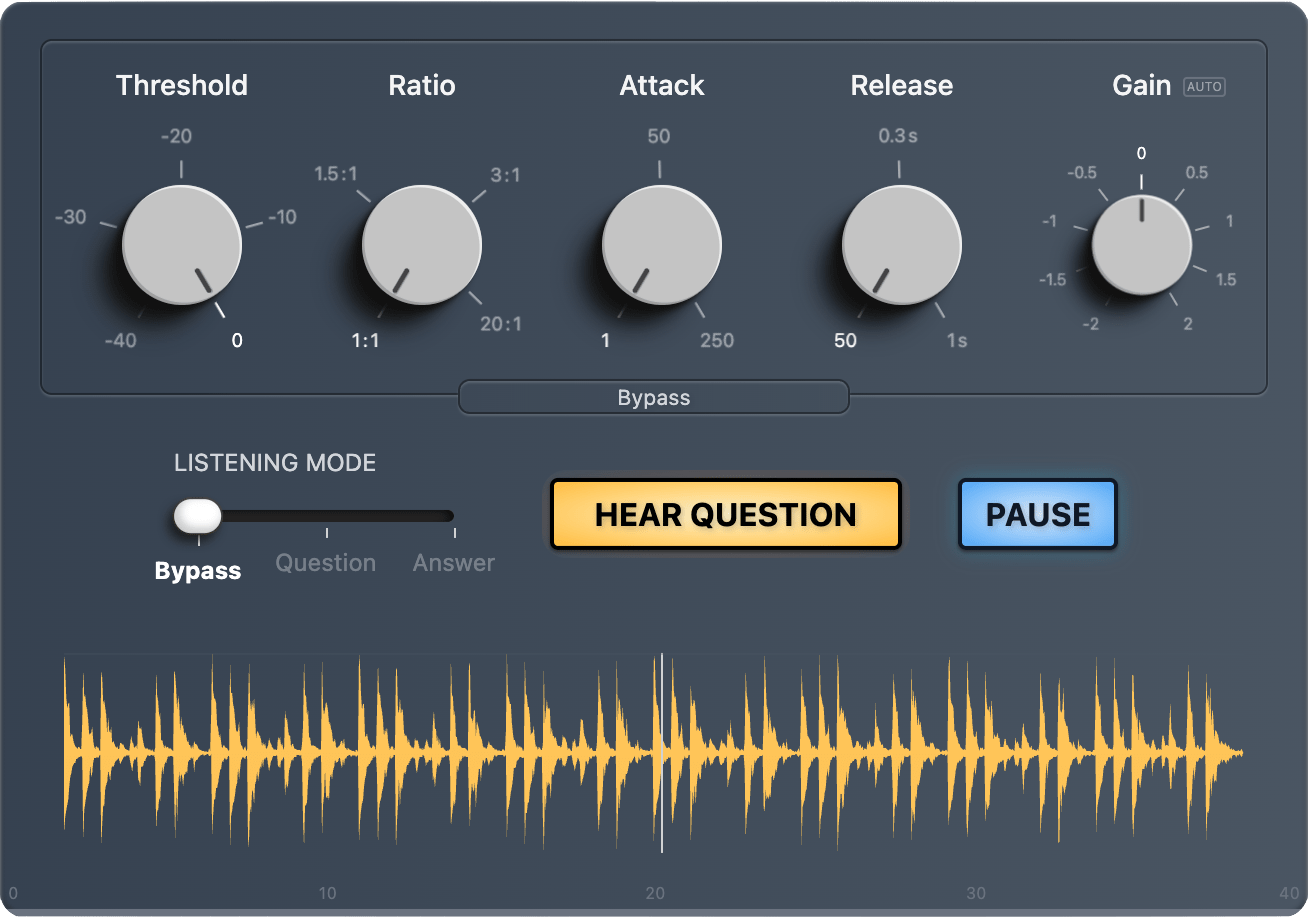Click the Gain knob
The width and height of the screenshot is (1308, 918).
[x=1142, y=245]
